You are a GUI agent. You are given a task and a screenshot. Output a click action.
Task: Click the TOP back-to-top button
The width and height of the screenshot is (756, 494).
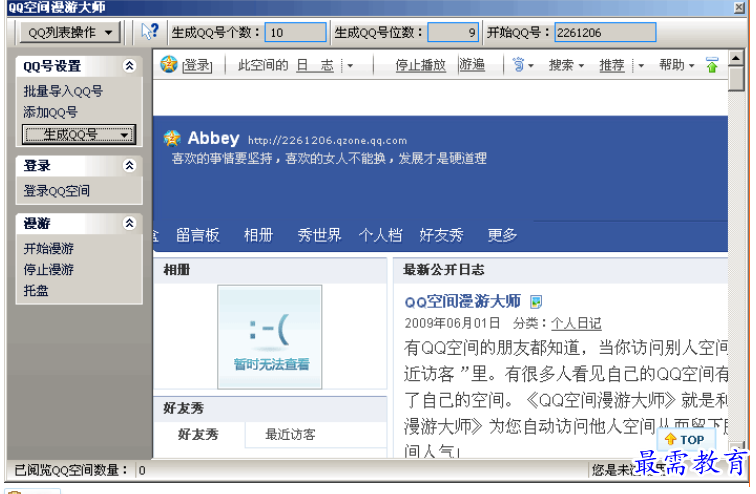click(686, 440)
